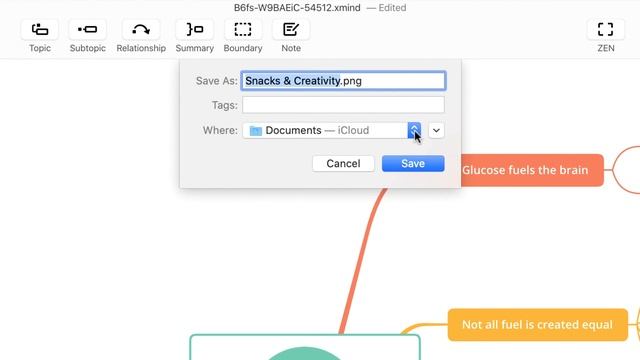Expand the save dialog with chevron

point(436,131)
